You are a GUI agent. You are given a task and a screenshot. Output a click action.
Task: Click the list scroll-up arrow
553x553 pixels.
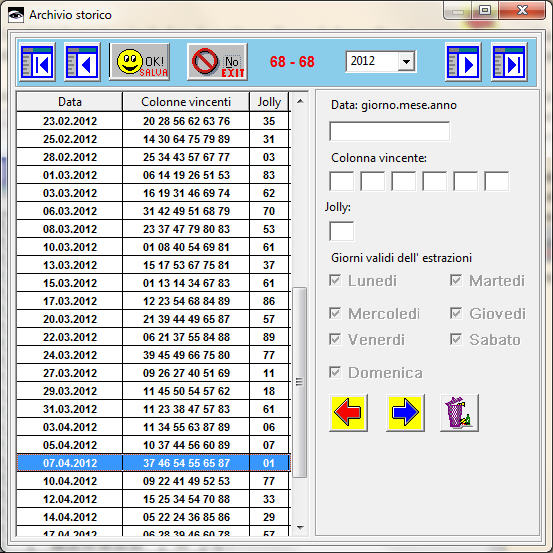pyautogui.click(x=300, y=102)
